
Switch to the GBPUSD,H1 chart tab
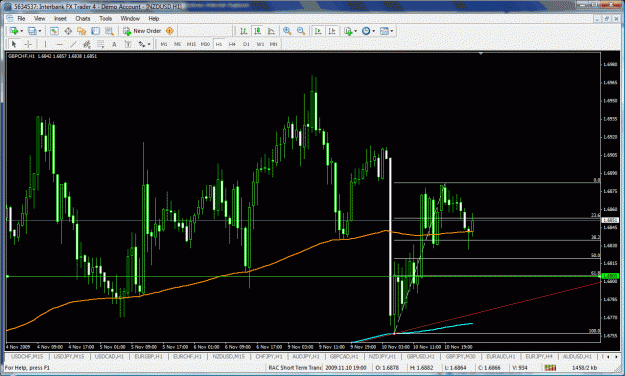pos(422,356)
